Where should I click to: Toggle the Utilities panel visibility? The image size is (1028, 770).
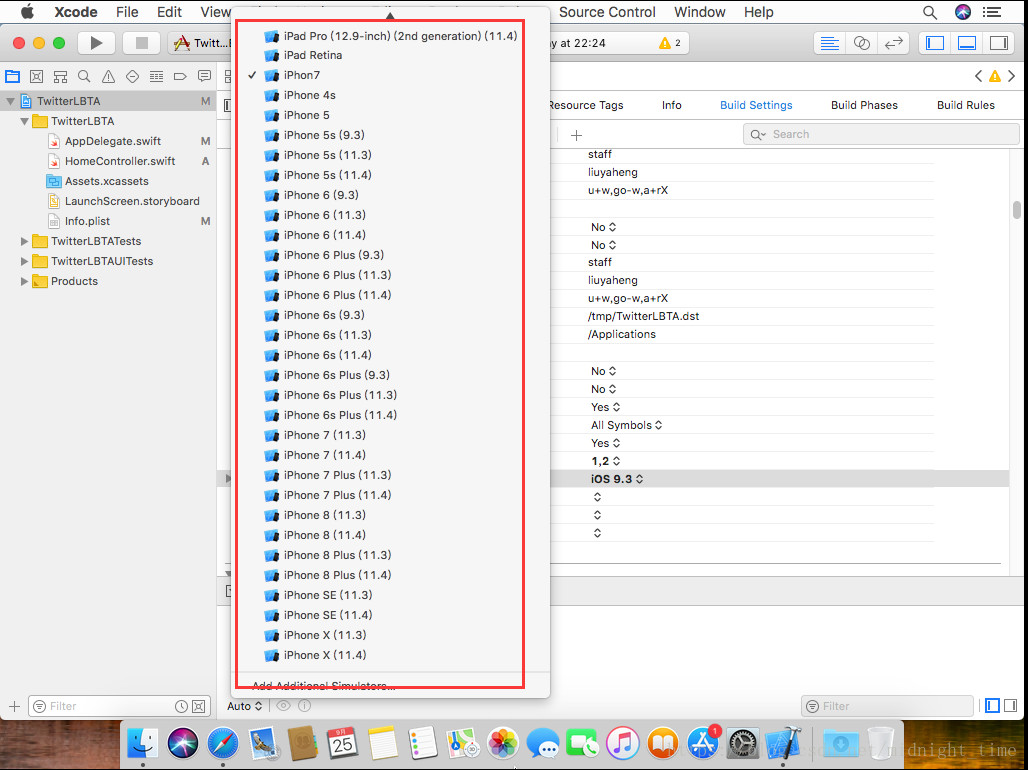pyautogui.click(x=998, y=43)
